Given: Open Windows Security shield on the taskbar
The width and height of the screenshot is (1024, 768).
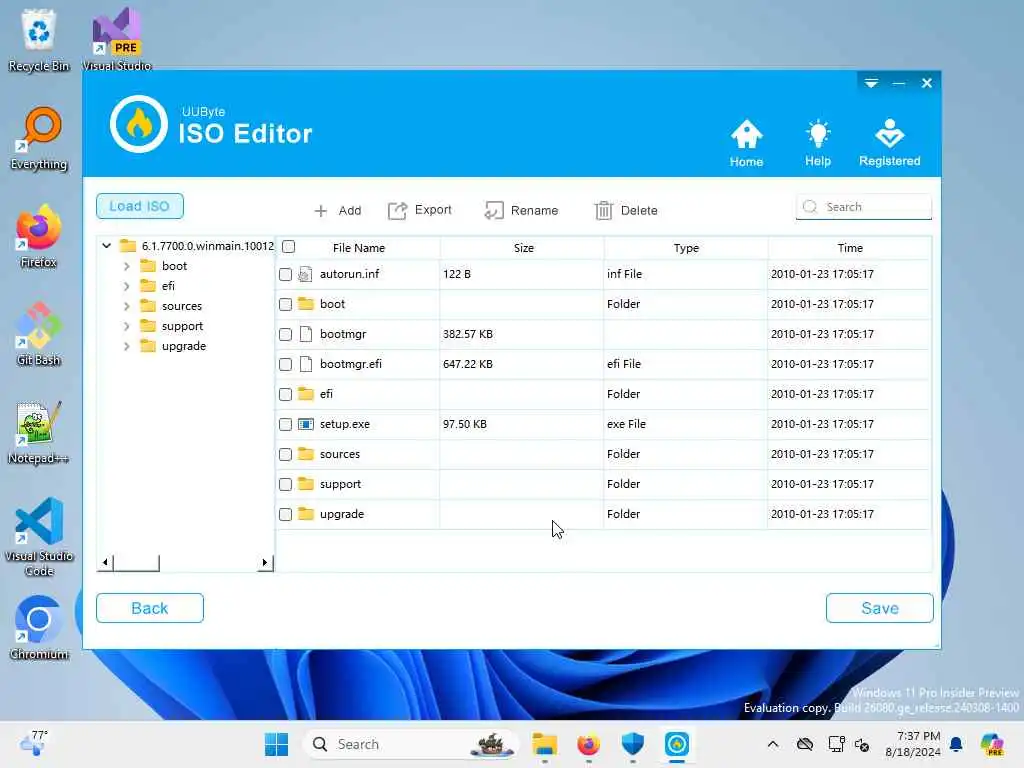Looking at the screenshot, I should [632, 744].
